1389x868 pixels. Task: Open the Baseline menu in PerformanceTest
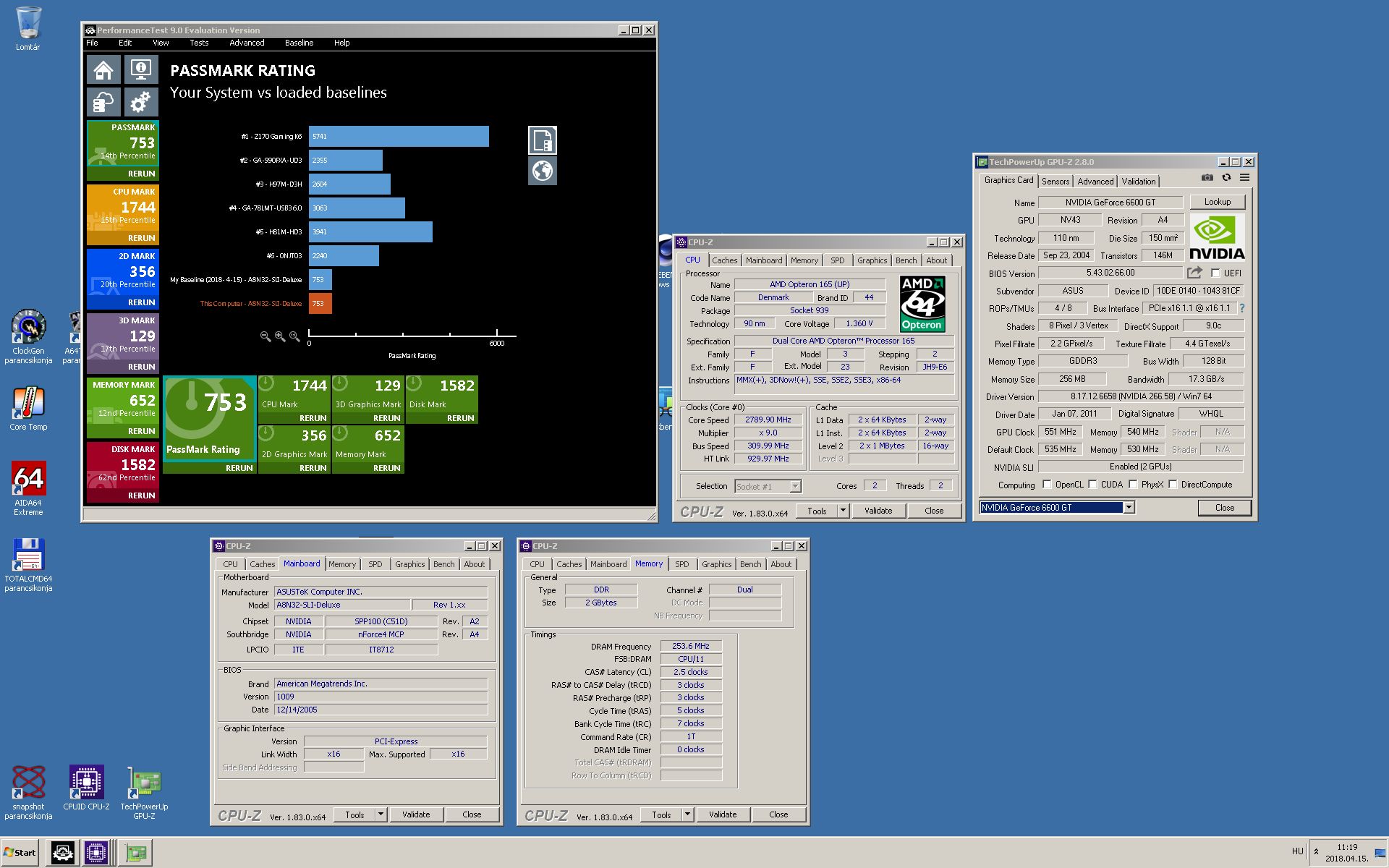click(299, 43)
